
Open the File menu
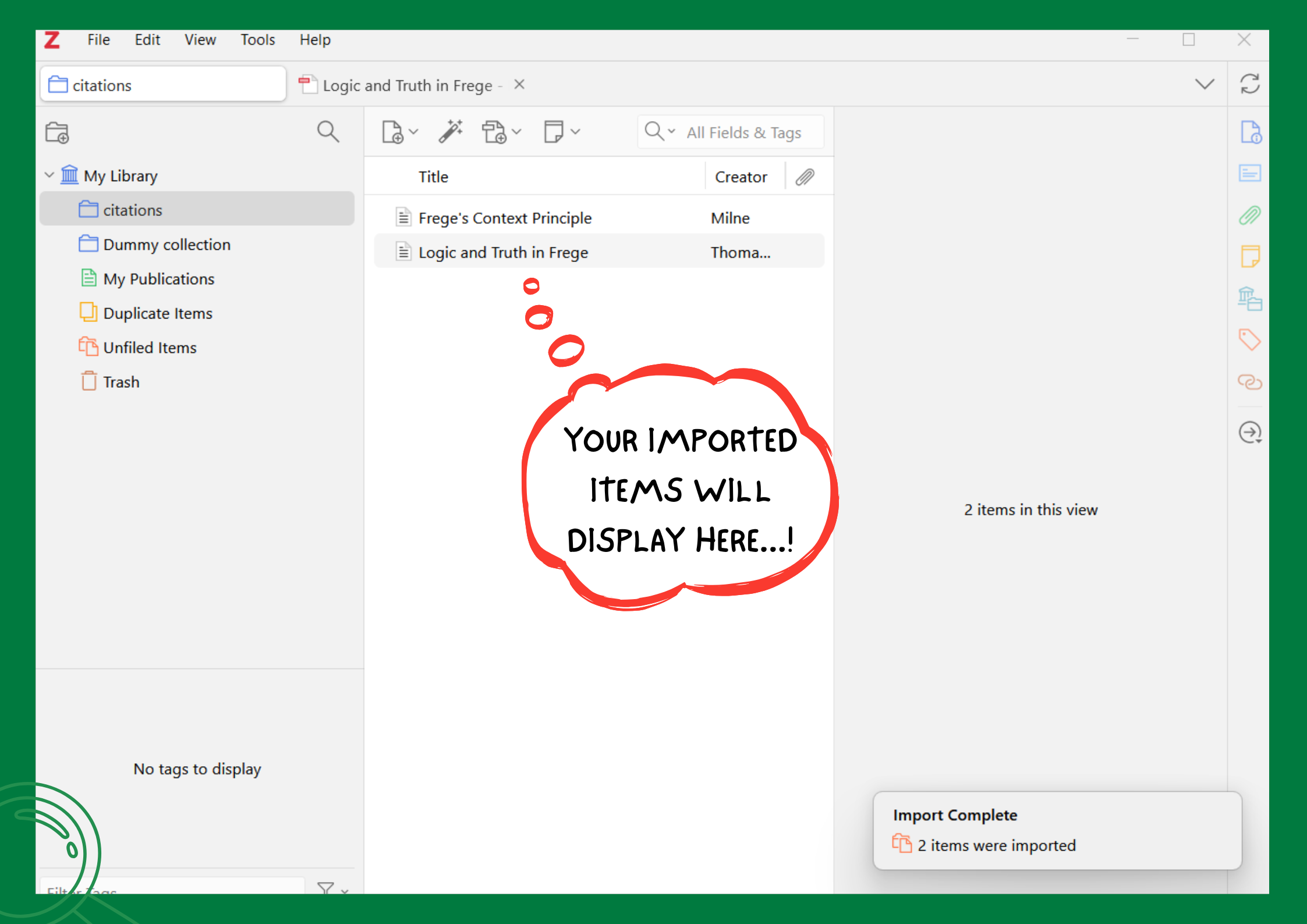(98, 40)
